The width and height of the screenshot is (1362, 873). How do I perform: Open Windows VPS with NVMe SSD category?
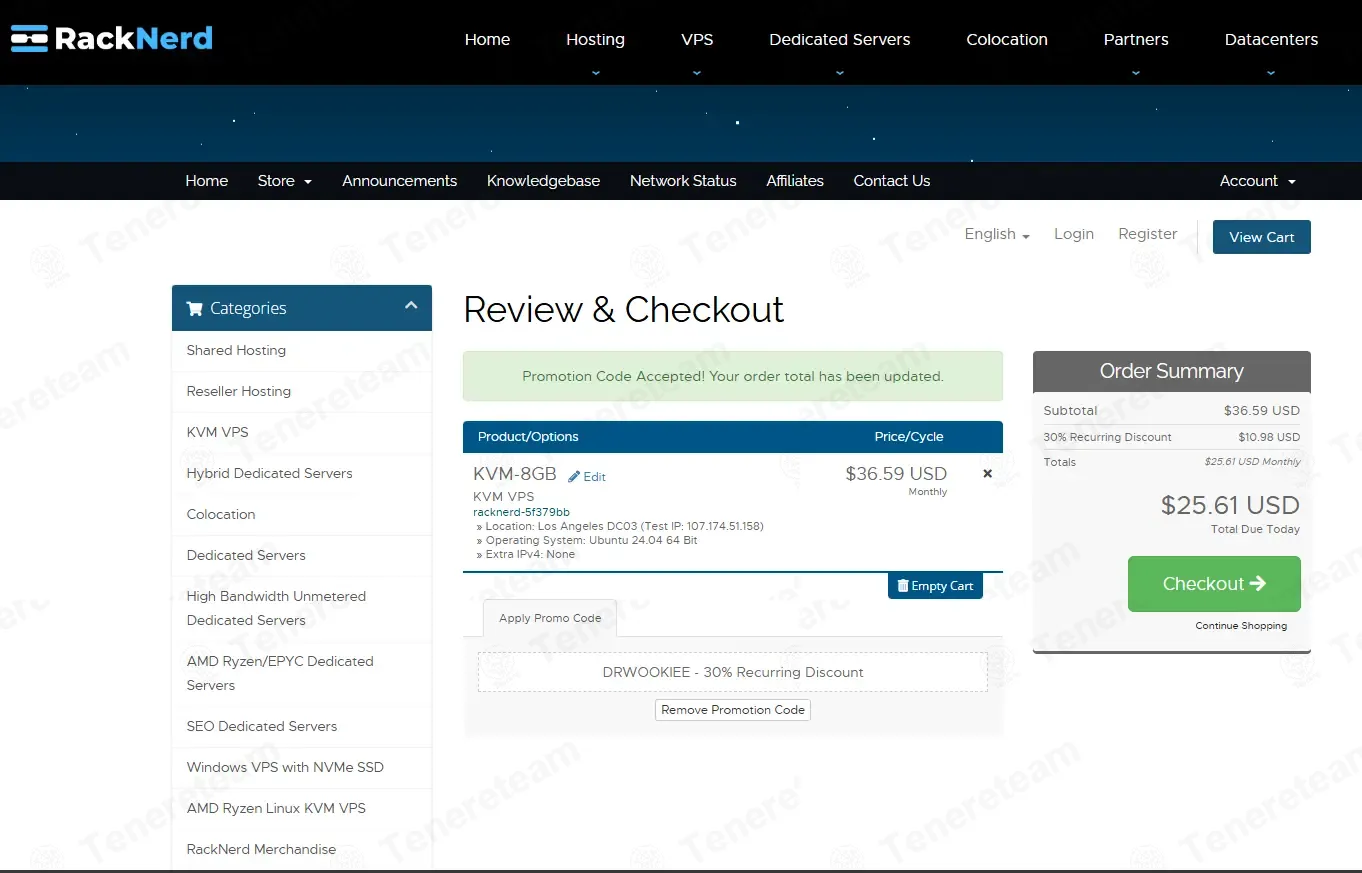pos(302,768)
